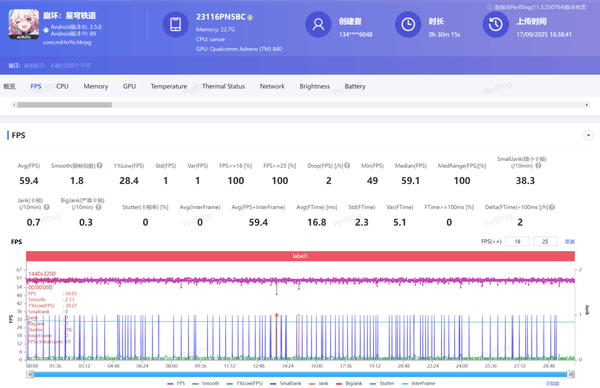The image size is (600, 388).
Task: Open the Memory tab
Action: pos(96,86)
